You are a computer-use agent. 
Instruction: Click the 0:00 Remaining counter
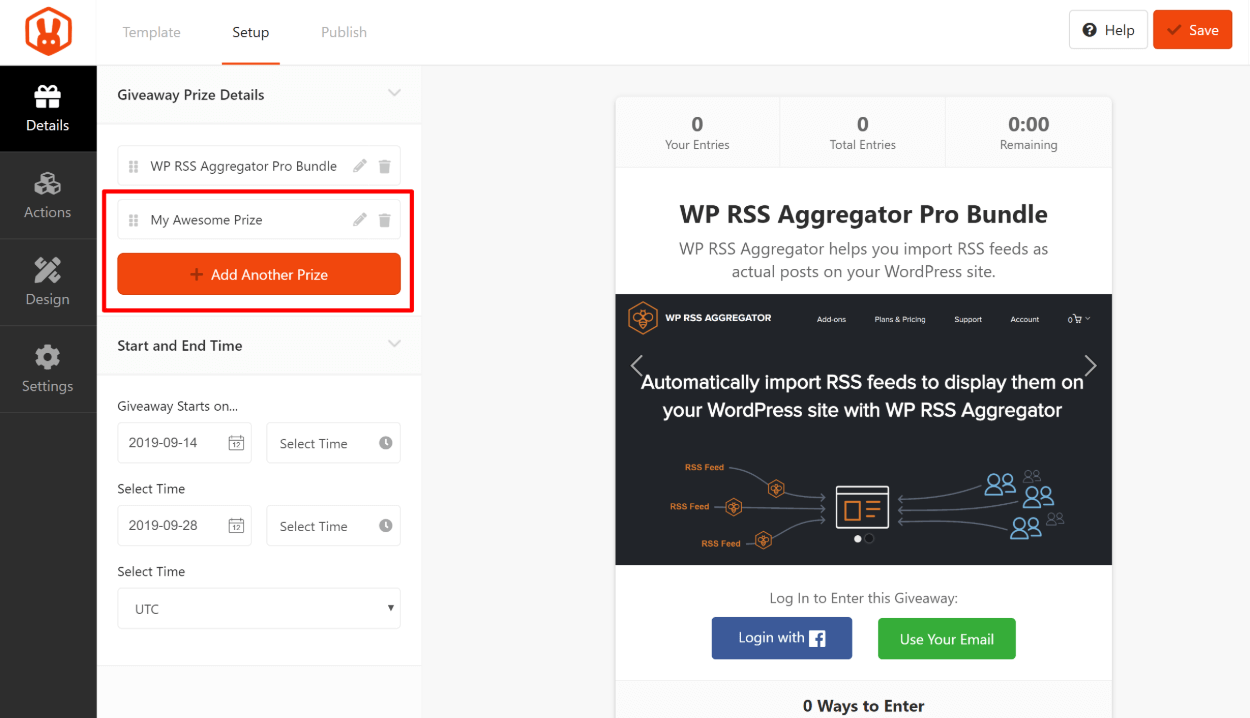(x=1028, y=132)
